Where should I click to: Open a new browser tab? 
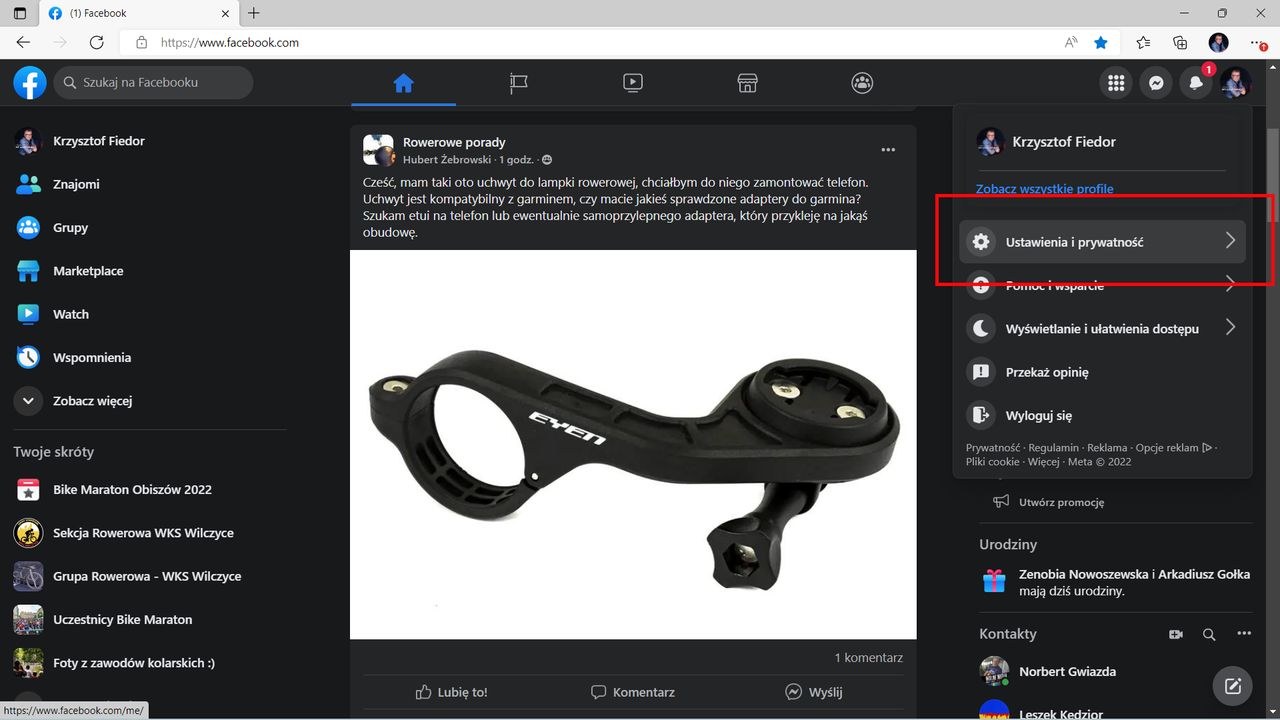(254, 13)
